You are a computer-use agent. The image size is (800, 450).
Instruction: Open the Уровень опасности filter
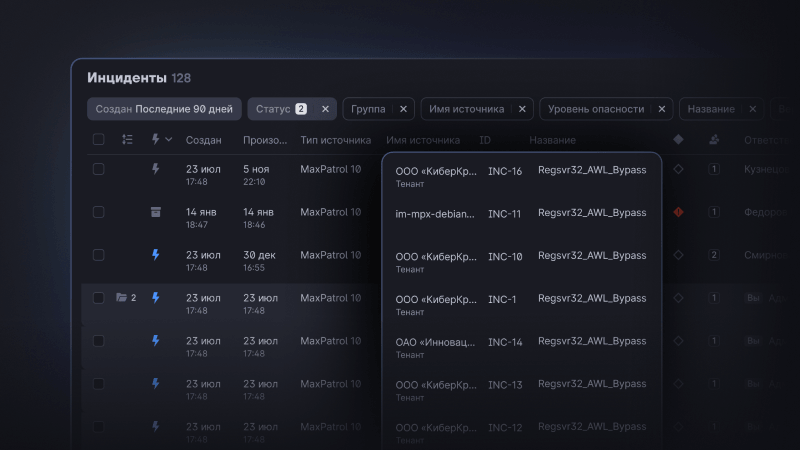click(598, 109)
